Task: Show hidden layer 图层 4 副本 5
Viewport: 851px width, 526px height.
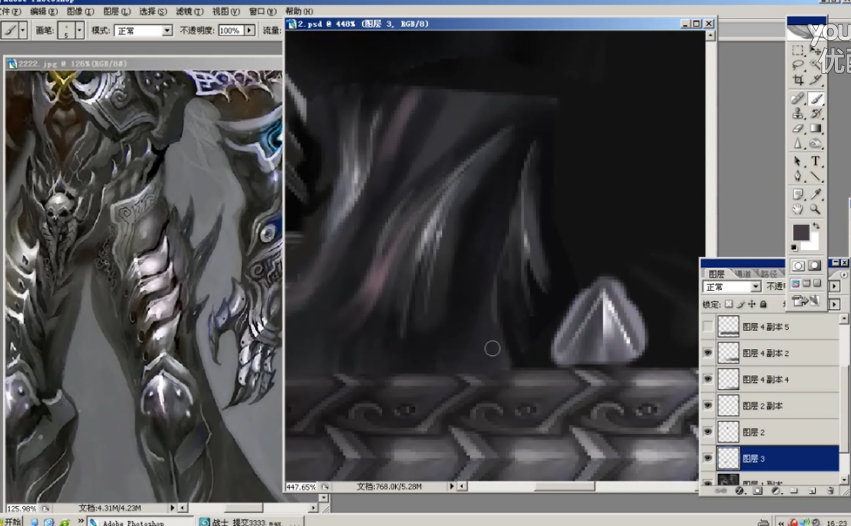Action: point(708,326)
